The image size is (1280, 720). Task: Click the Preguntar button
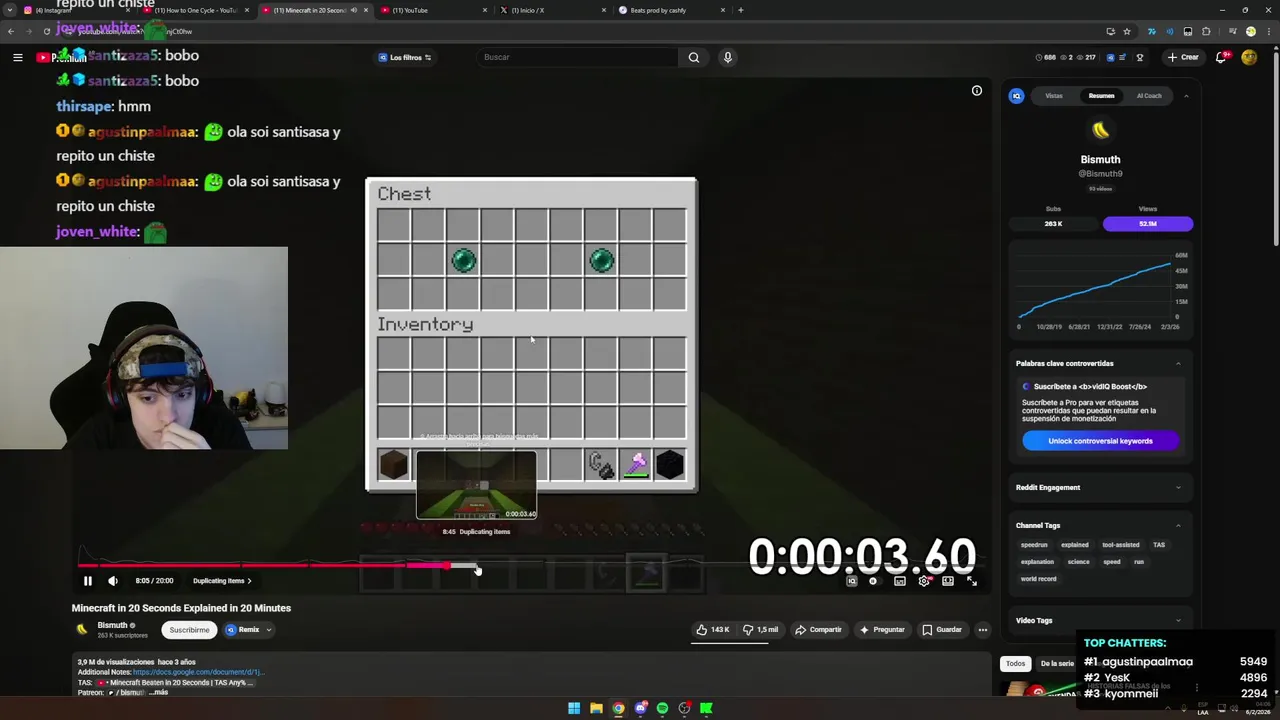881,630
